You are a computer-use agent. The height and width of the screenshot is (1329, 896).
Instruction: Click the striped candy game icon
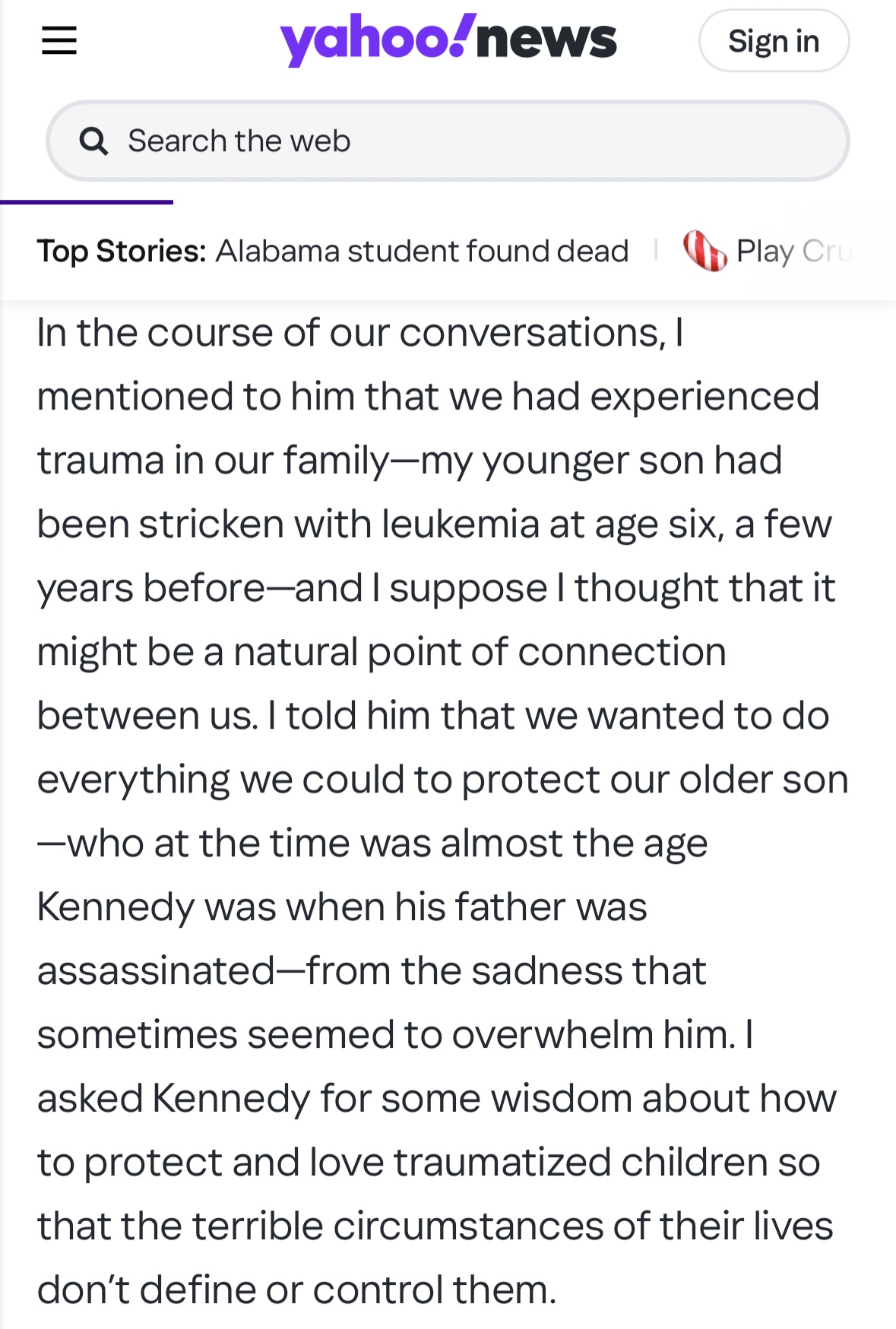[x=704, y=251]
